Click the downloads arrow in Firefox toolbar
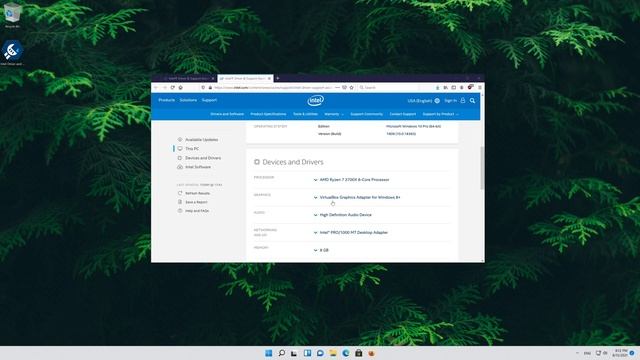The image size is (640, 360). [437, 87]
